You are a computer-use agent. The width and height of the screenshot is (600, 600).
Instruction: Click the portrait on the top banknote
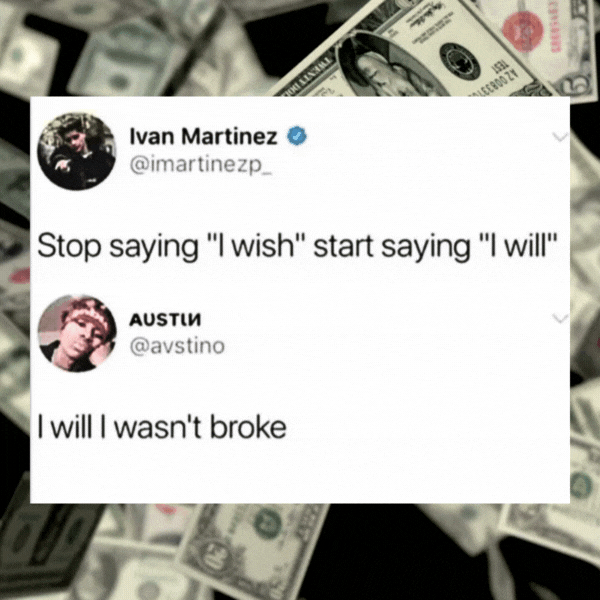coord(386,67)
